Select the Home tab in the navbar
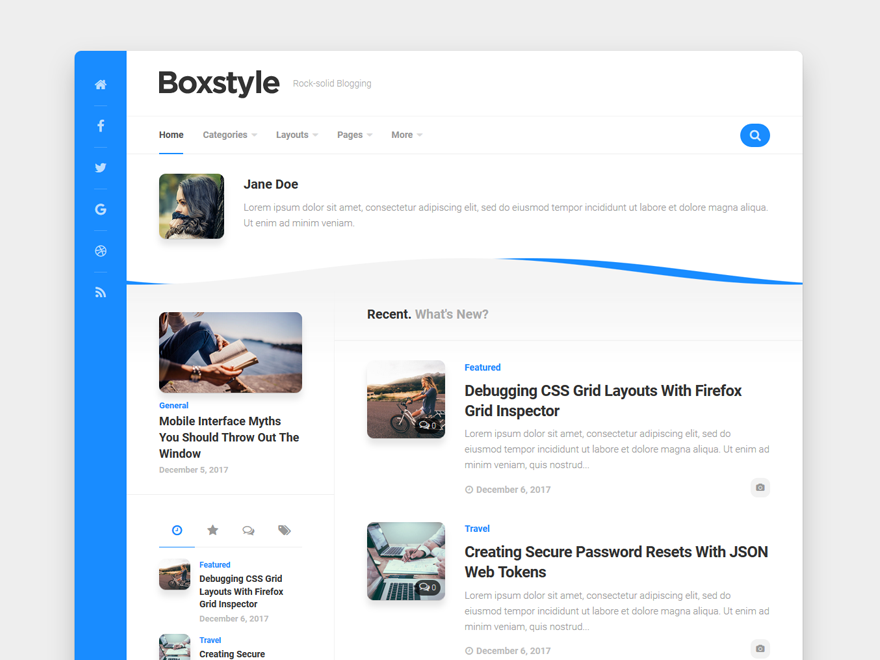Image resolution: width=880 pixels, height=660 pixels. (x=171, y=135)
